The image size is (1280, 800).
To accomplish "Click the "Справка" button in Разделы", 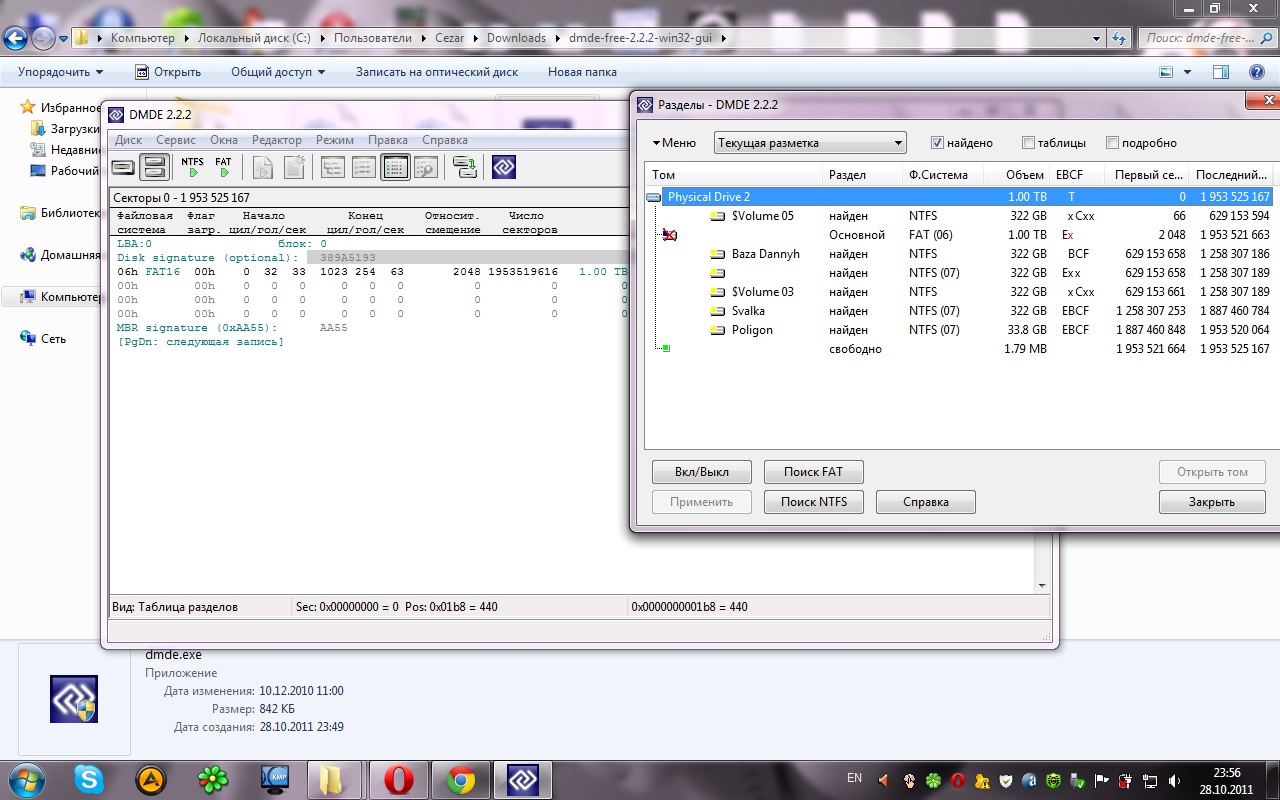I will [926, 502].
